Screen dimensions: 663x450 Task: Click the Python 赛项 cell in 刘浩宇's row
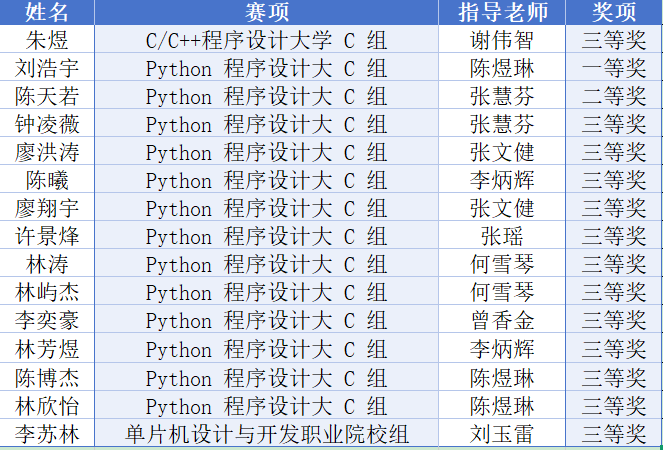coord(266,67)
